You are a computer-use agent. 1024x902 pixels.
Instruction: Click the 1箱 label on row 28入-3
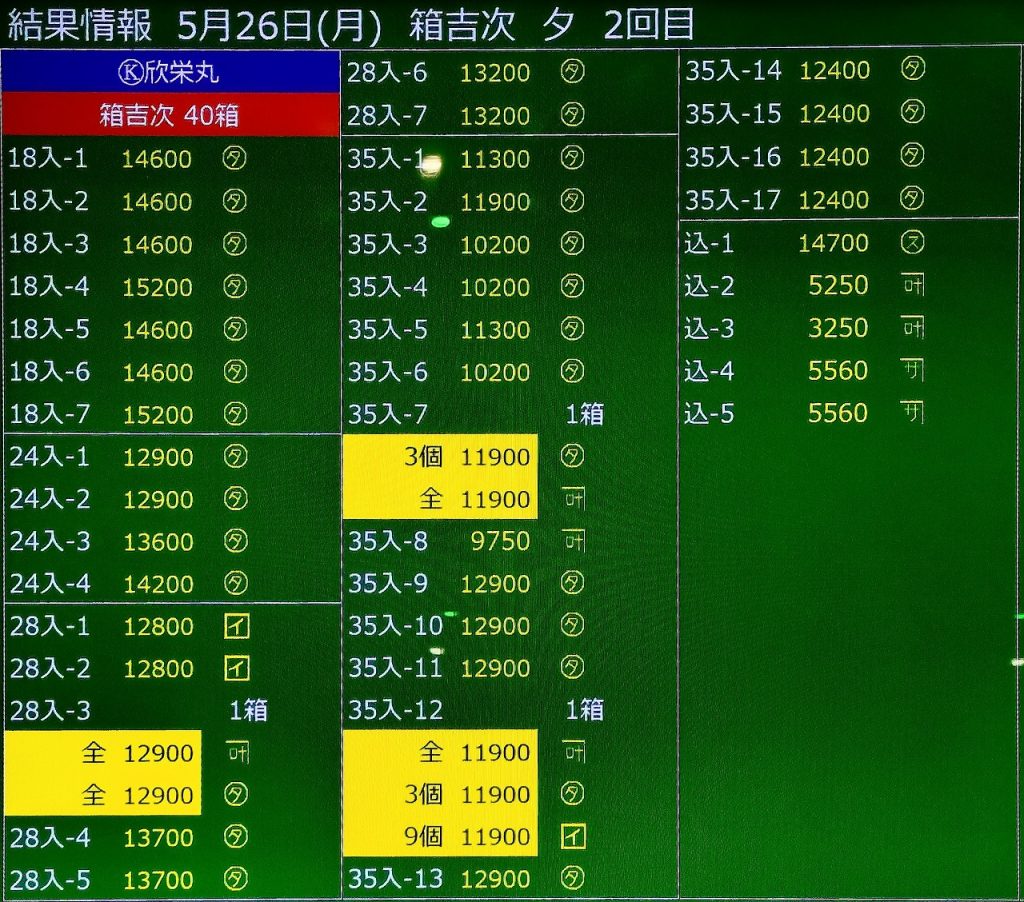pyautogui.click(x=248, y=710)
